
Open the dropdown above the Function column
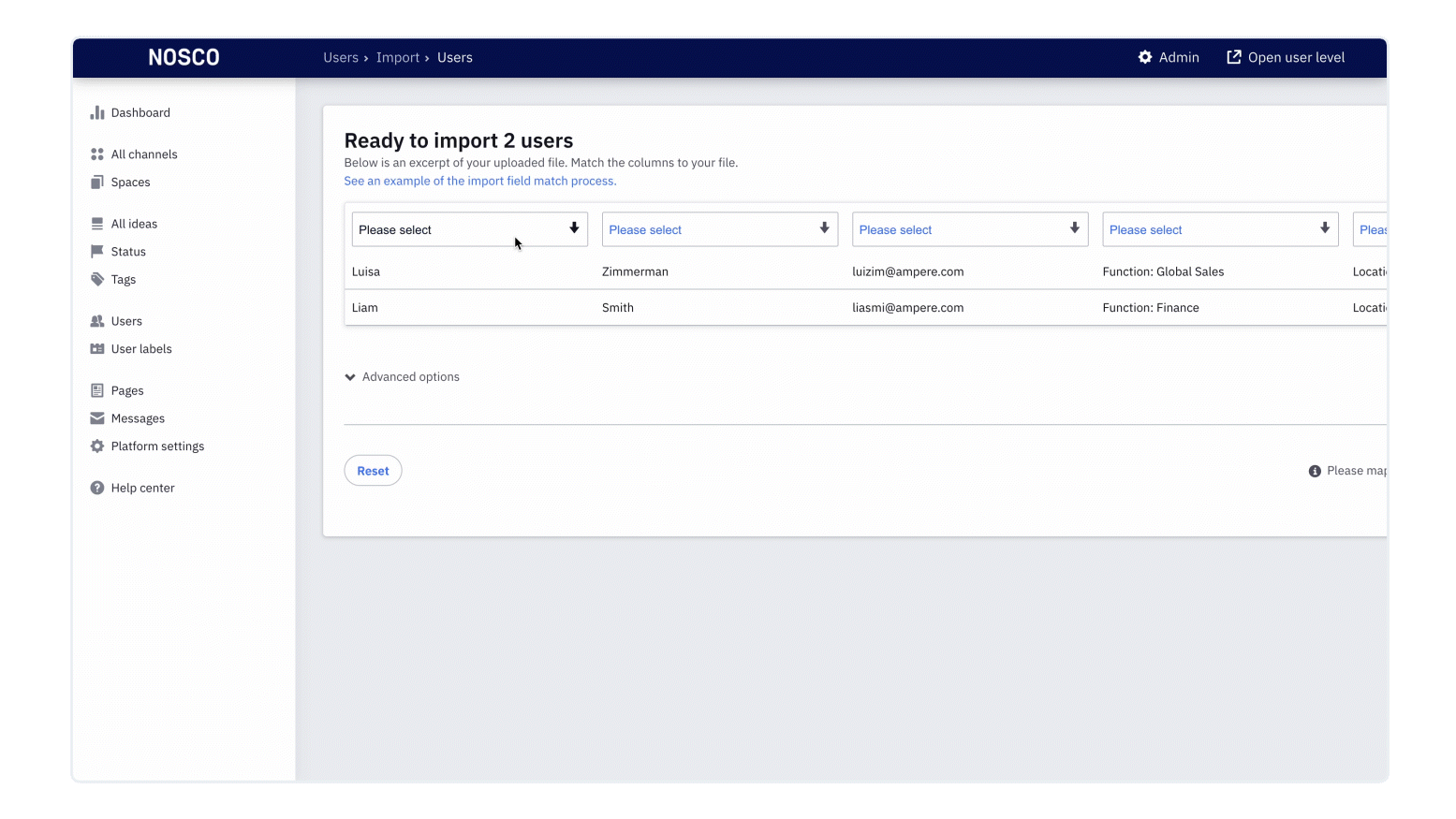tap(1219, 229)
